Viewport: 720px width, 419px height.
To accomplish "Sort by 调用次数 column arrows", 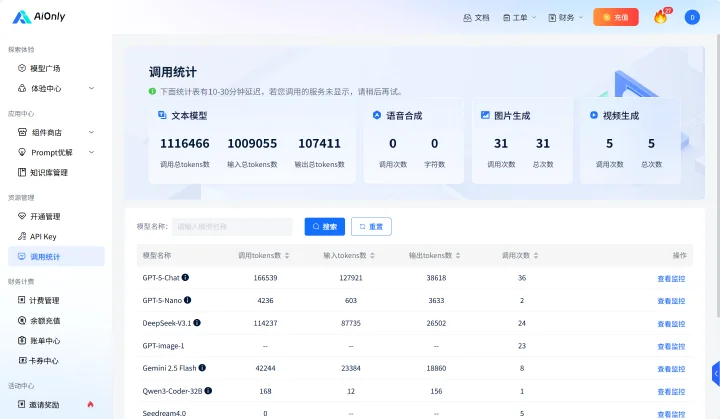I will 536,255.
